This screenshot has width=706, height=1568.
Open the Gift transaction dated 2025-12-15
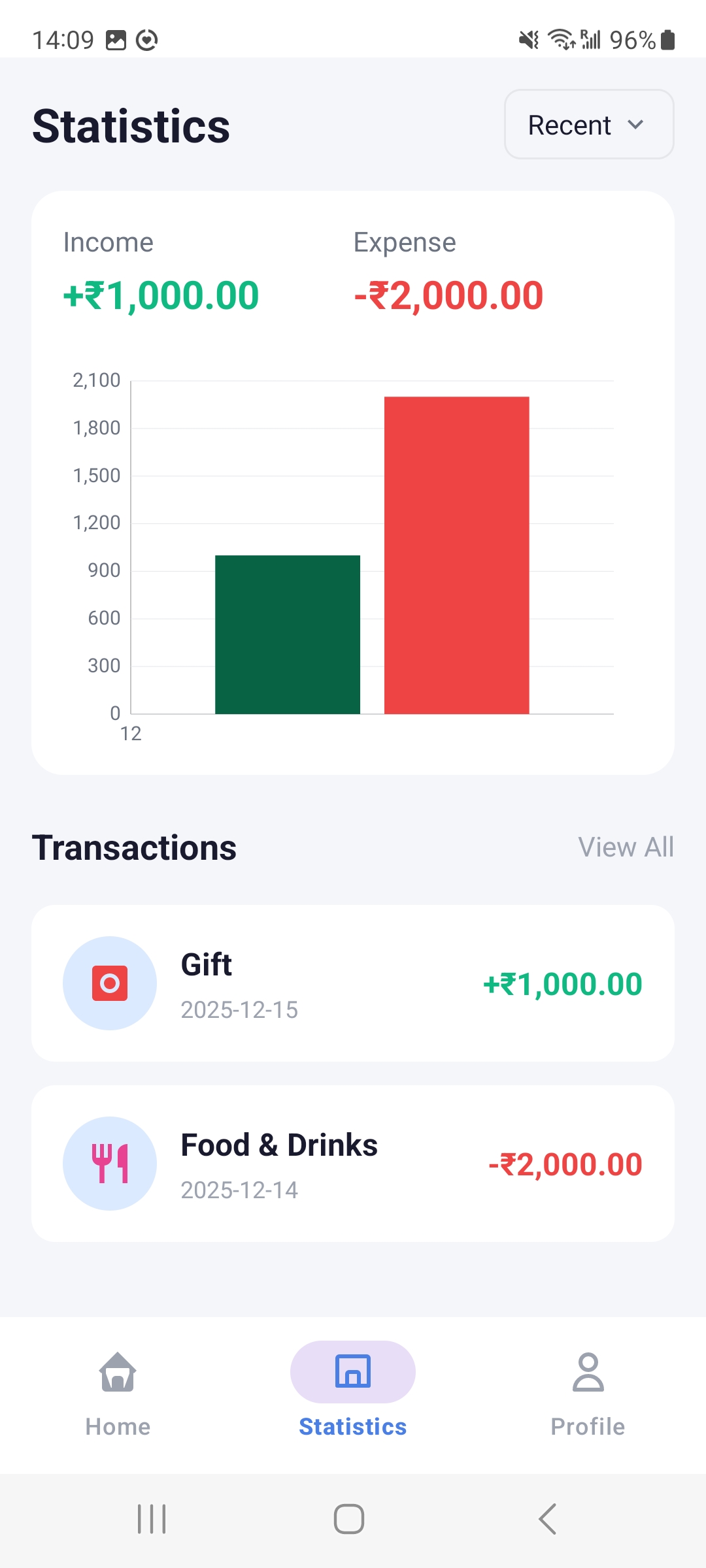point(353,983)
